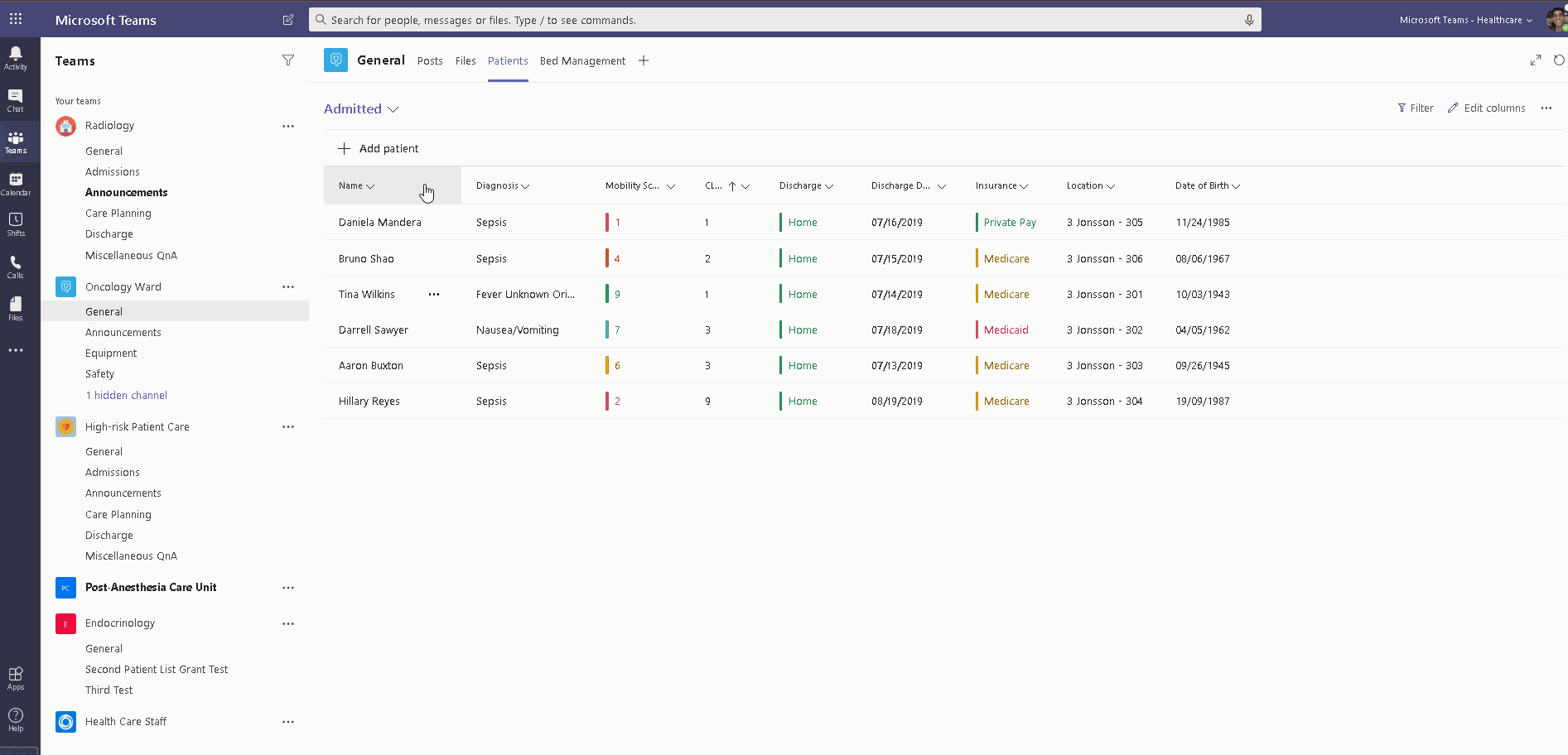Switch to the Files tab

[x=466, y=60]
